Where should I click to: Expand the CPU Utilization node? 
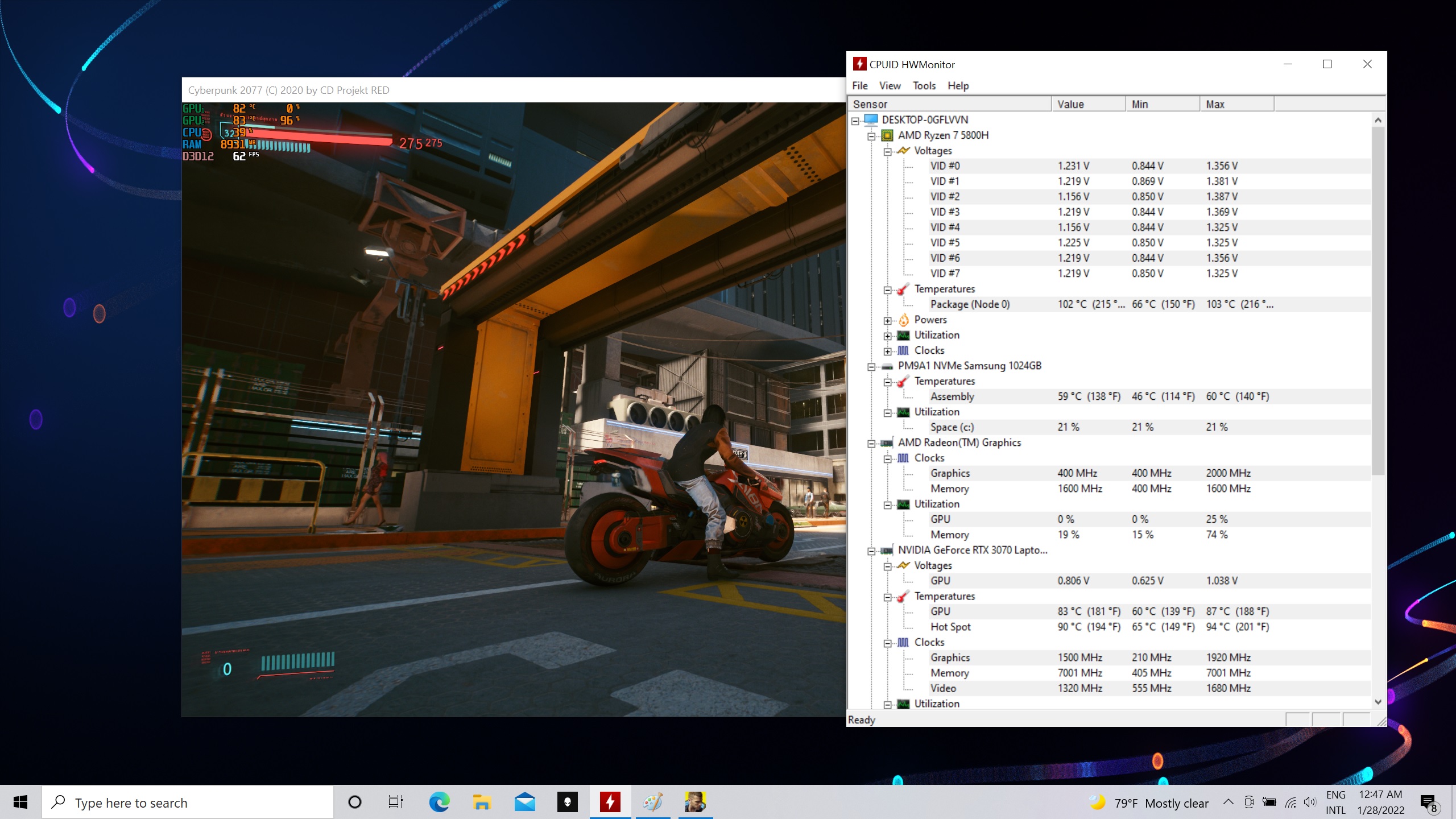pos(887,336)
